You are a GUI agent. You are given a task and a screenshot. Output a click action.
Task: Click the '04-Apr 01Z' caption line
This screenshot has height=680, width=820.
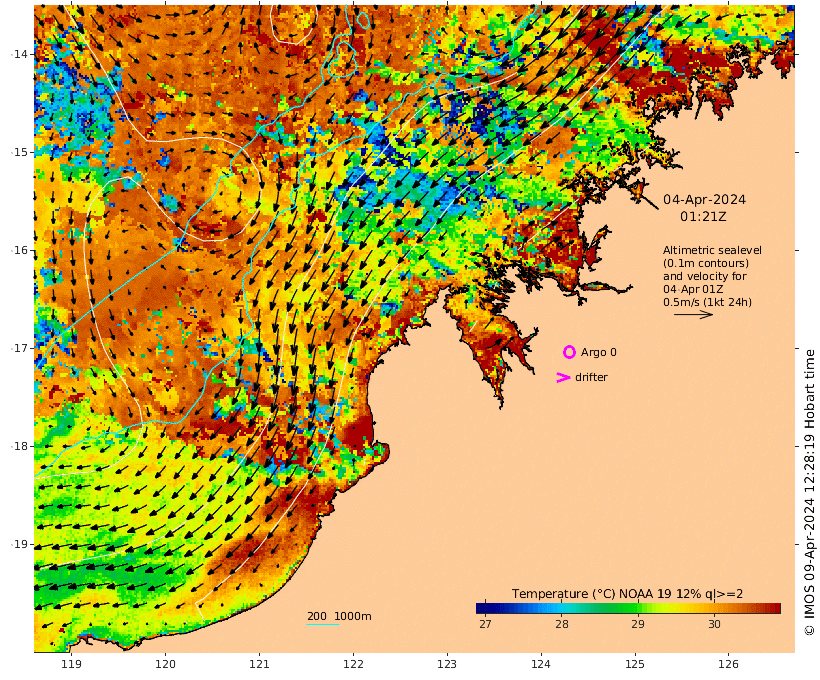[693, 289]
